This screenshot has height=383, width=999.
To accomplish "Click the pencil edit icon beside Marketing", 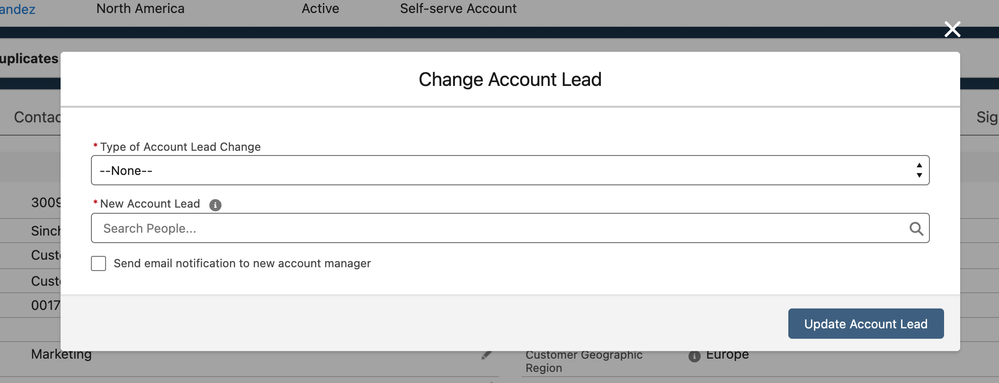I will [x=487, y=355].
